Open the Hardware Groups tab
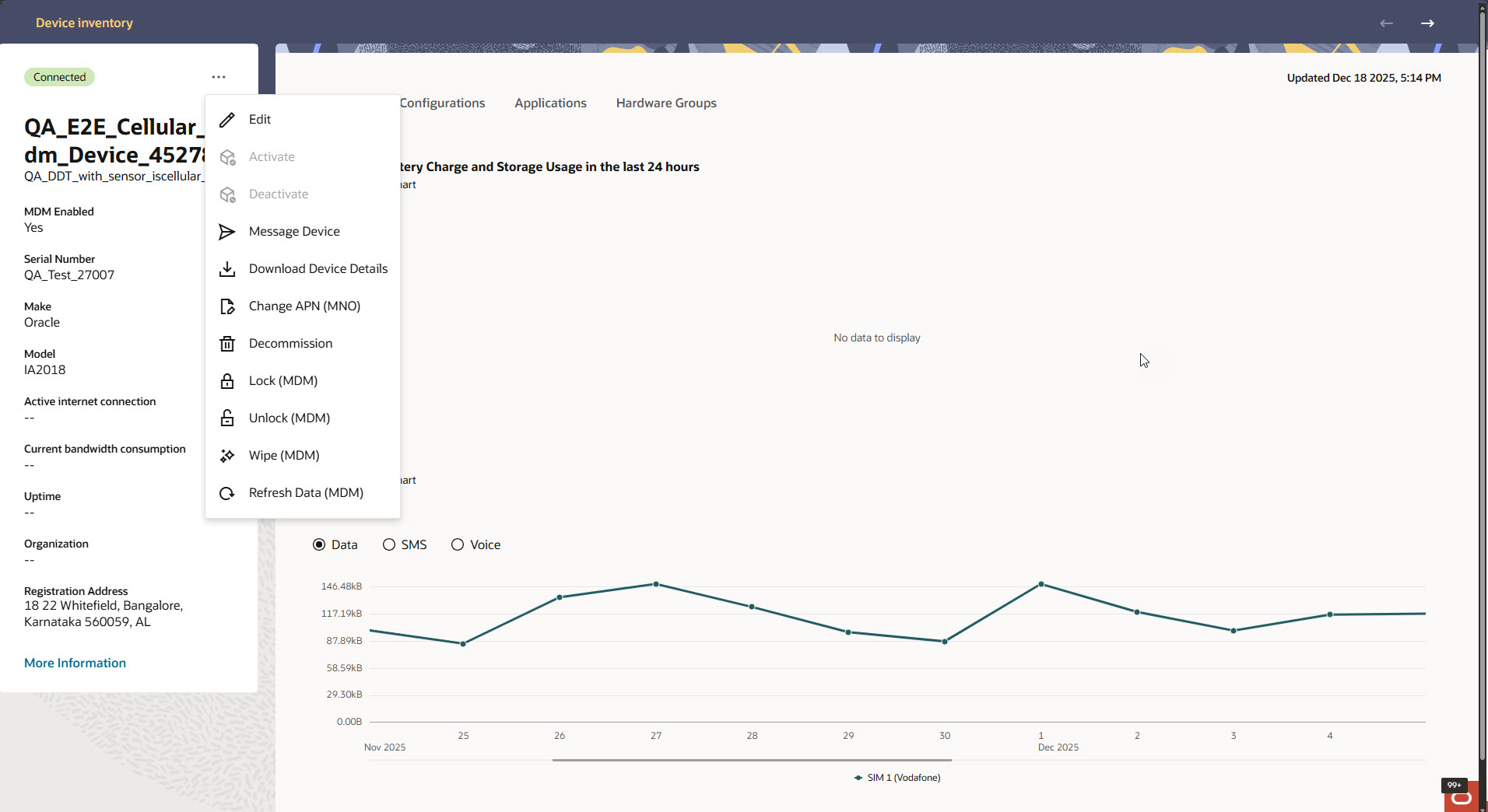 coord(666,103)
